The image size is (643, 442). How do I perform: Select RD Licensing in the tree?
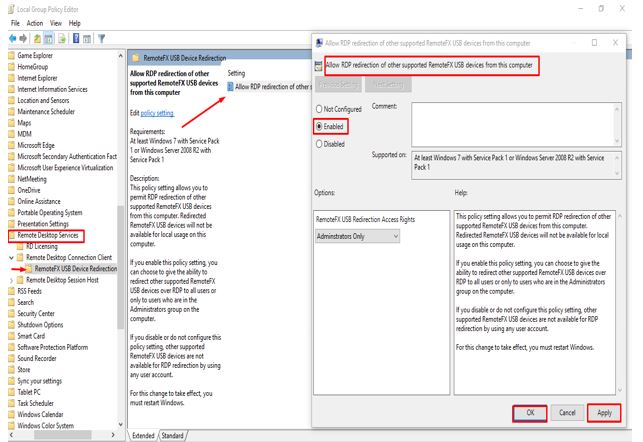click(x=42, y=246)
